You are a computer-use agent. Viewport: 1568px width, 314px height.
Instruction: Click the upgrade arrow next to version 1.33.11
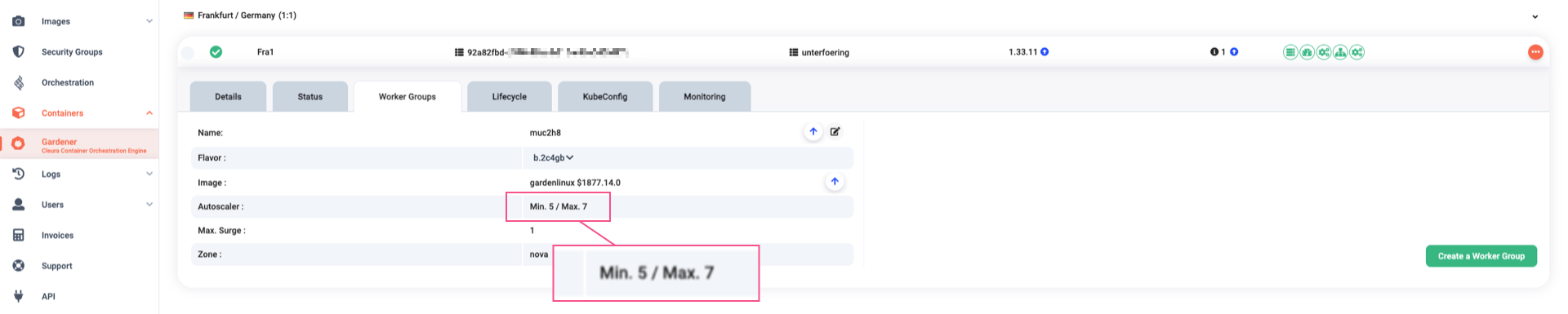point(1045,51)
